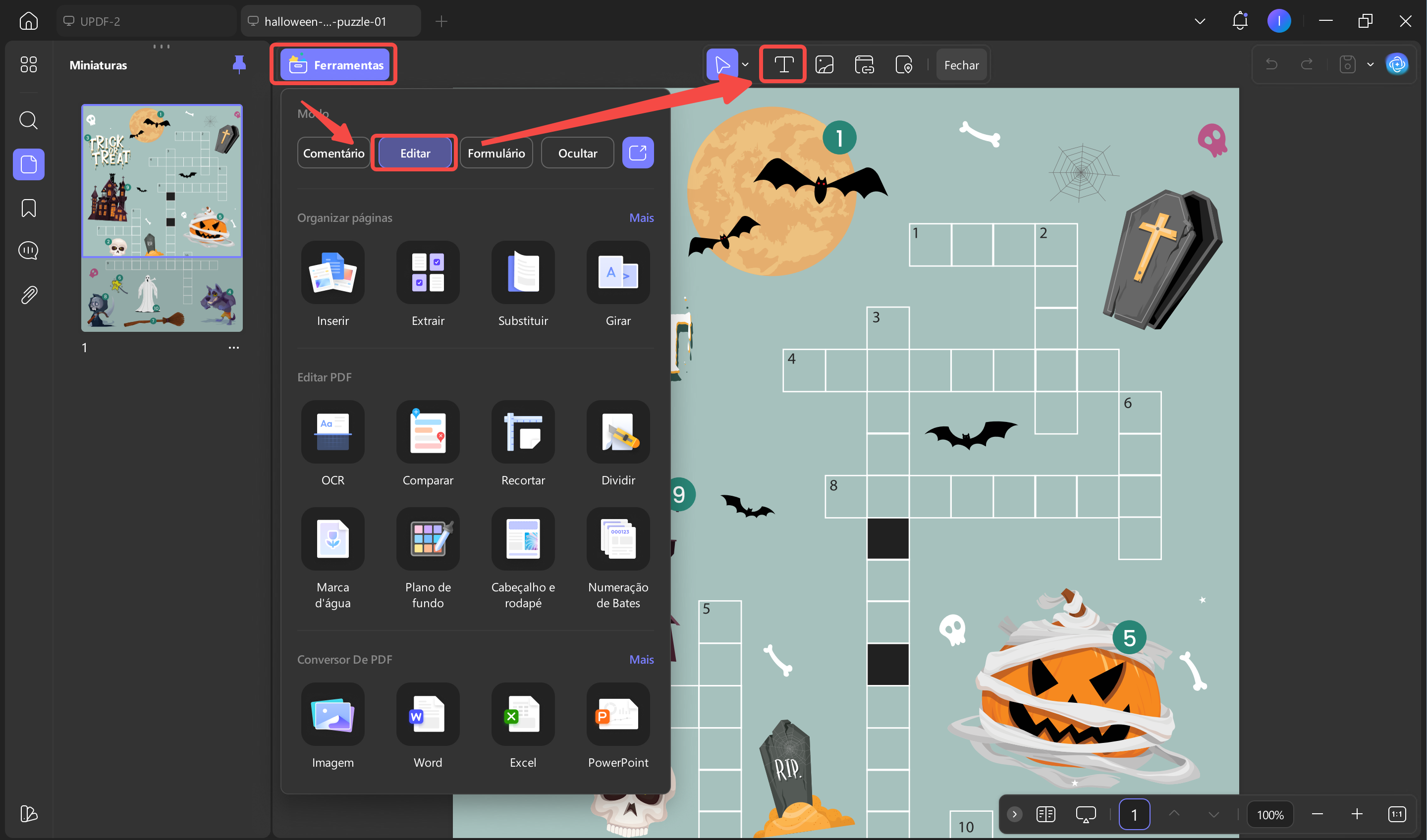Switch to Formulário mode
The width and height of the screenshot is (1427, 840).
[496, 153]
